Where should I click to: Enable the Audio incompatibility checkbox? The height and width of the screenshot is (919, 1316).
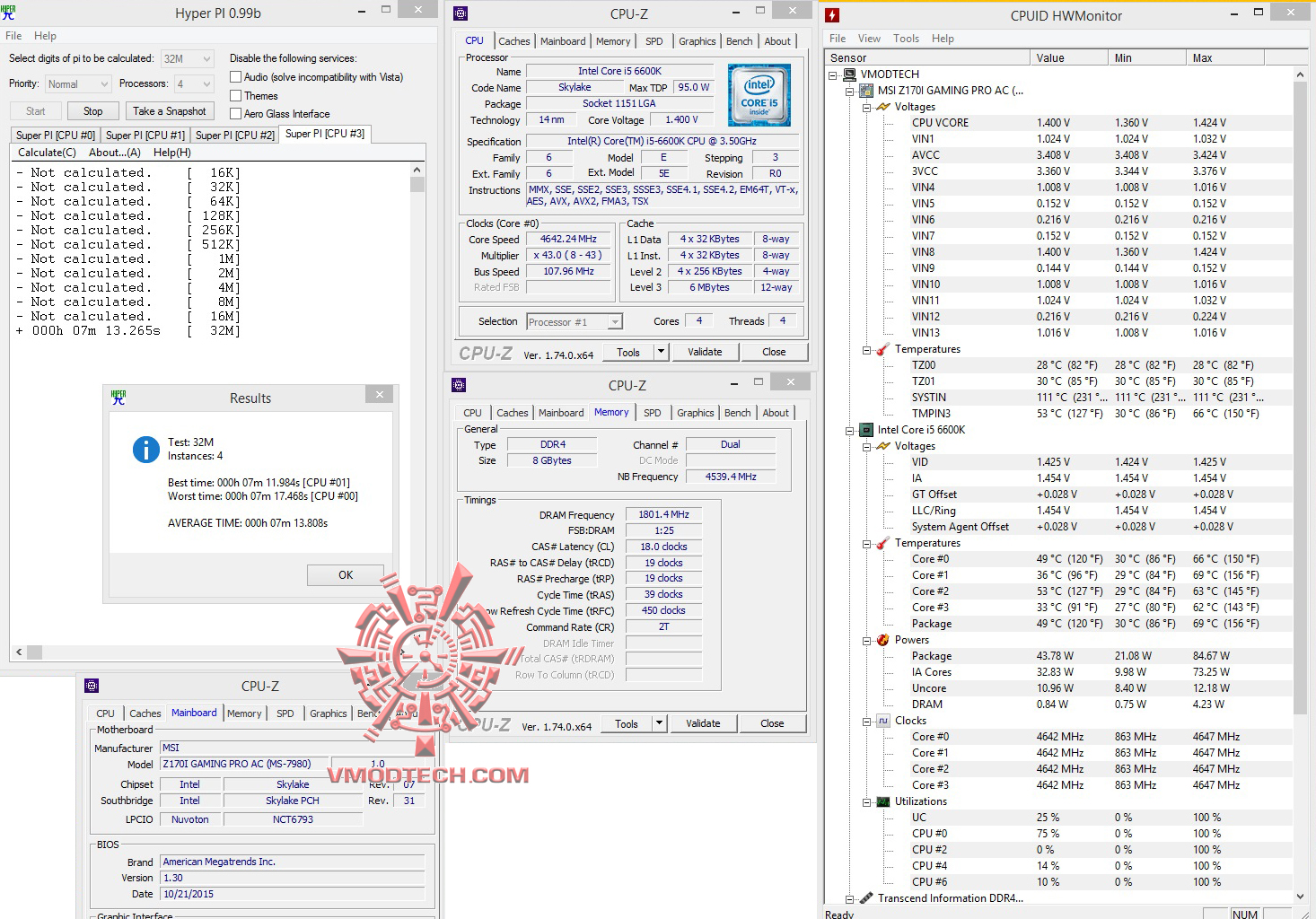point(236,77)
